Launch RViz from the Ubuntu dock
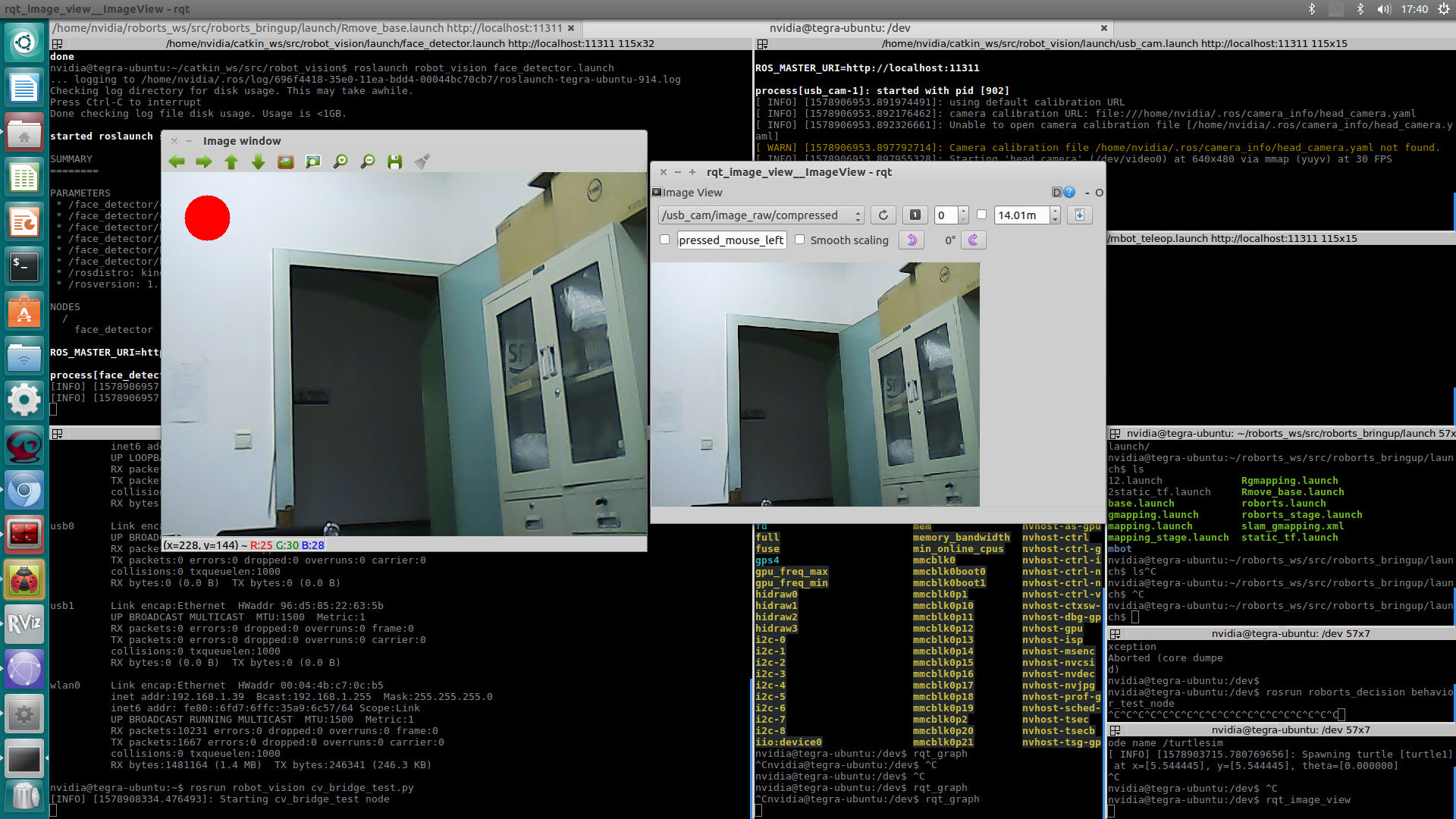The image size is (1456, 819). click(x=24, y=623)
